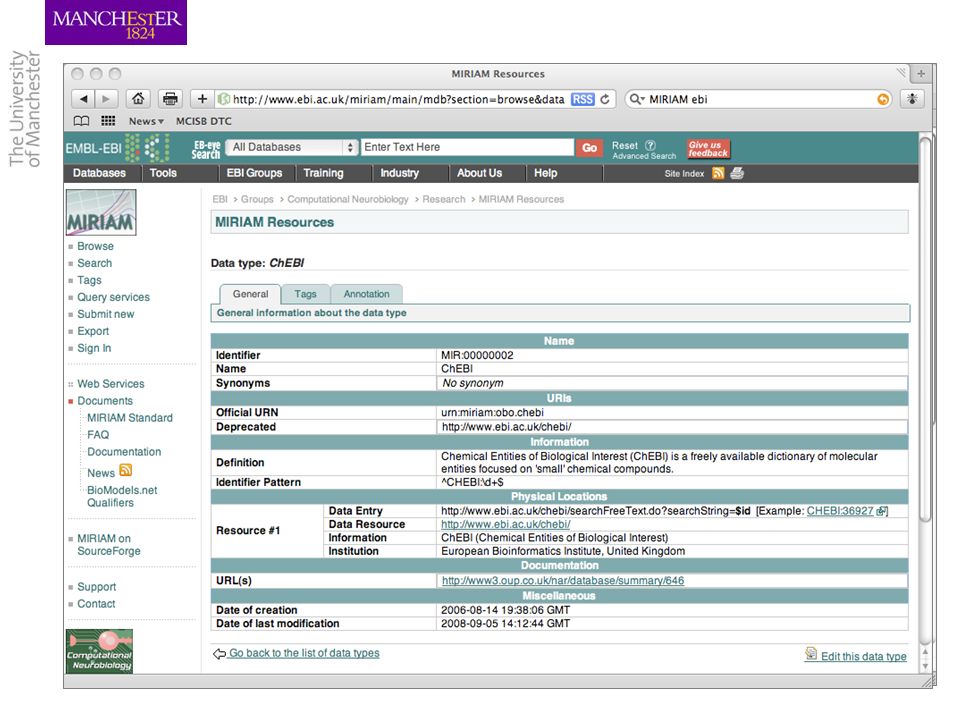Switch to the Annotation tab
The image size is (960, 720).
click(366, 294)
